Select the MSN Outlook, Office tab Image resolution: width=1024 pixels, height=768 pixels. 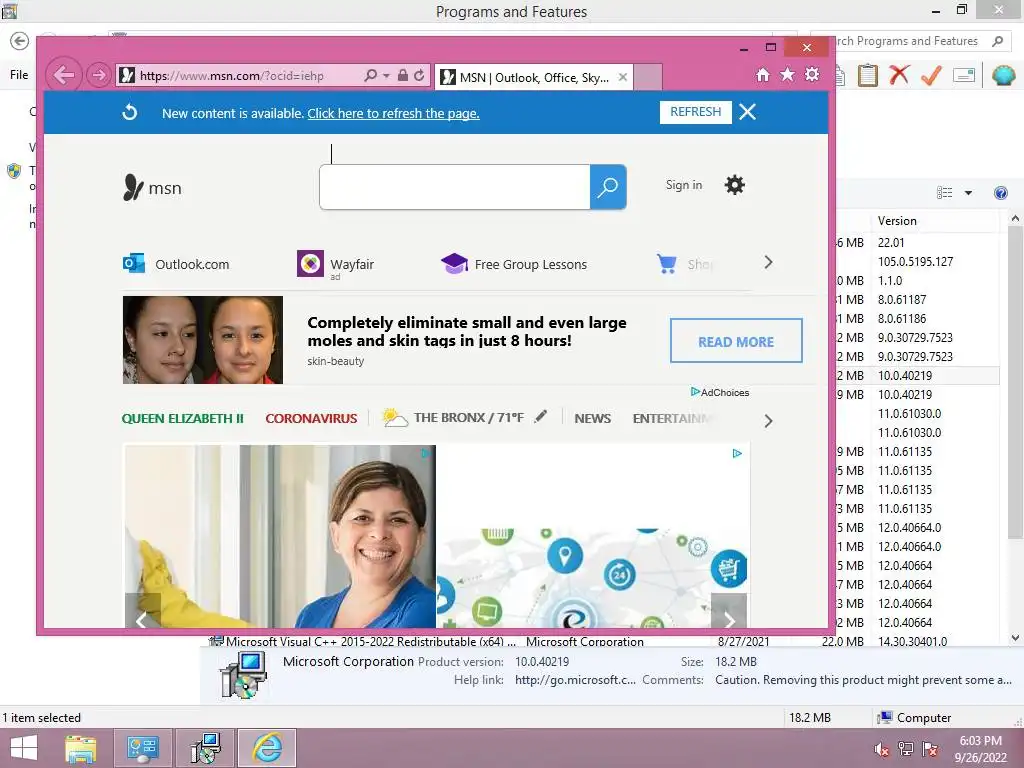coord(533,77)
